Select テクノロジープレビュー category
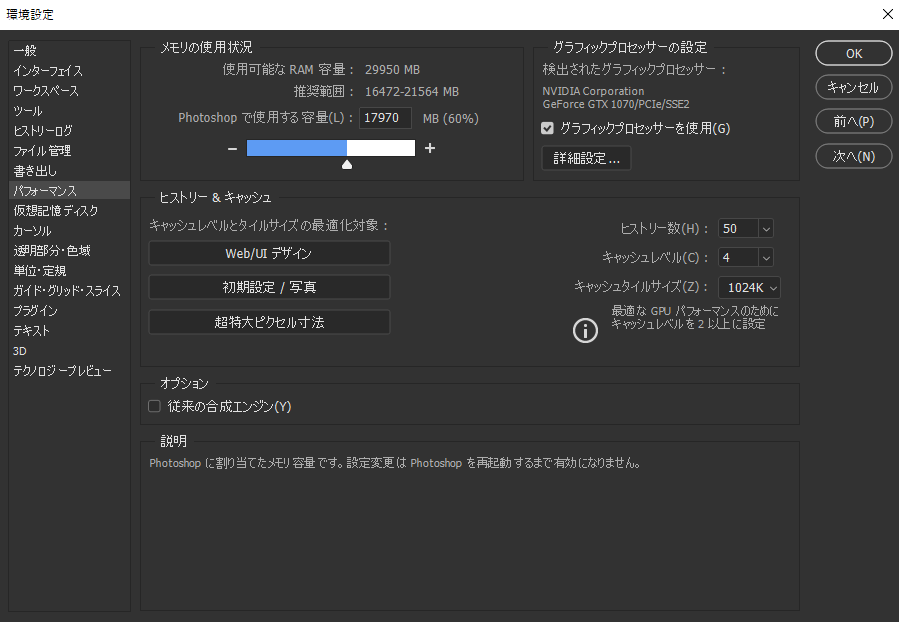The width and height of the screenshot is (899, 622). tap(69, 371)
